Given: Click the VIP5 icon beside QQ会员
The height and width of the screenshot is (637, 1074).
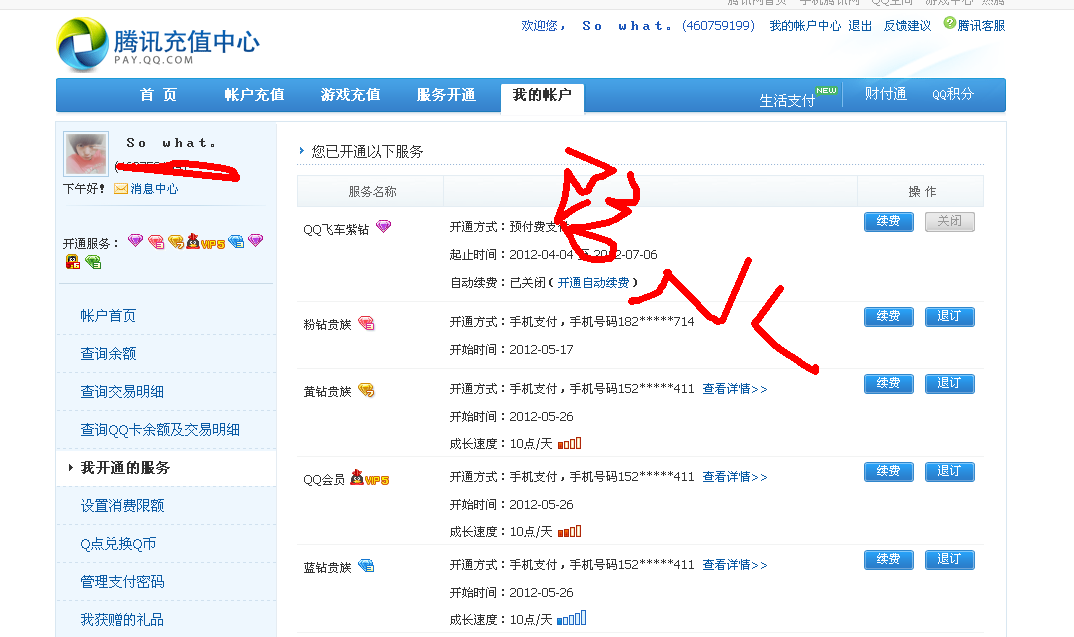Looking at the screenshot, I should point(369,477).
